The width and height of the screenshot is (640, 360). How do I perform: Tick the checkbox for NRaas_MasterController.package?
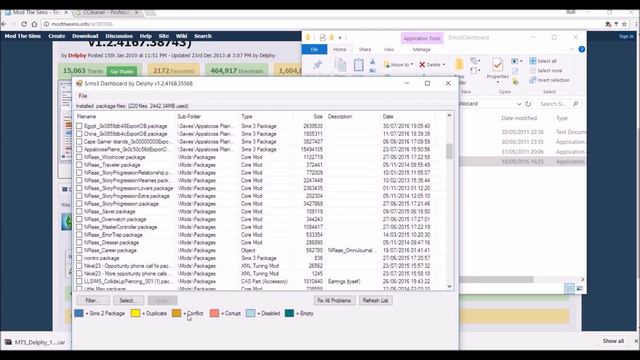(79, 227)
